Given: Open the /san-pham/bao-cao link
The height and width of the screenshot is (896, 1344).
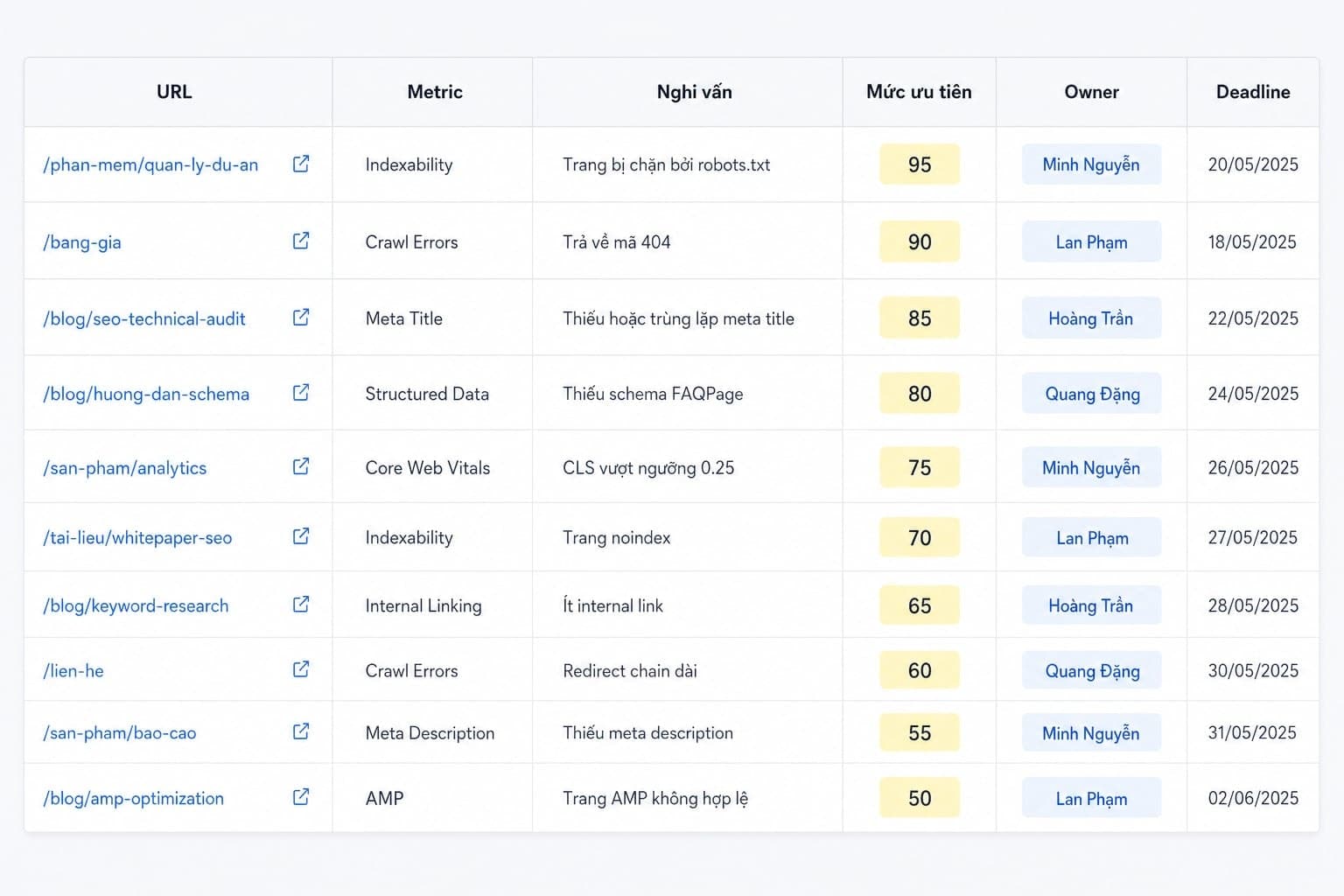Looking at the screenshot, I should pos(120,733).
